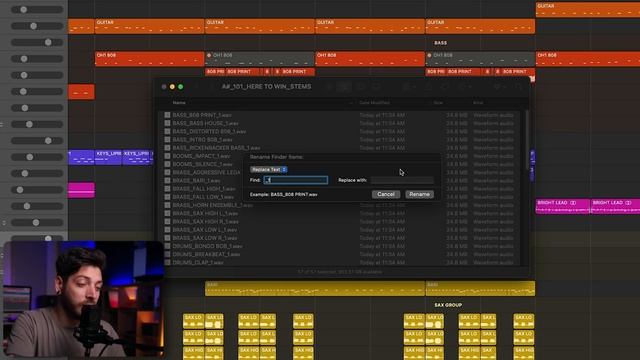Click the BRASS_AGGRESSIVE LEGA file icon
Screen dimensions: 640x360
tap(167, 172)
